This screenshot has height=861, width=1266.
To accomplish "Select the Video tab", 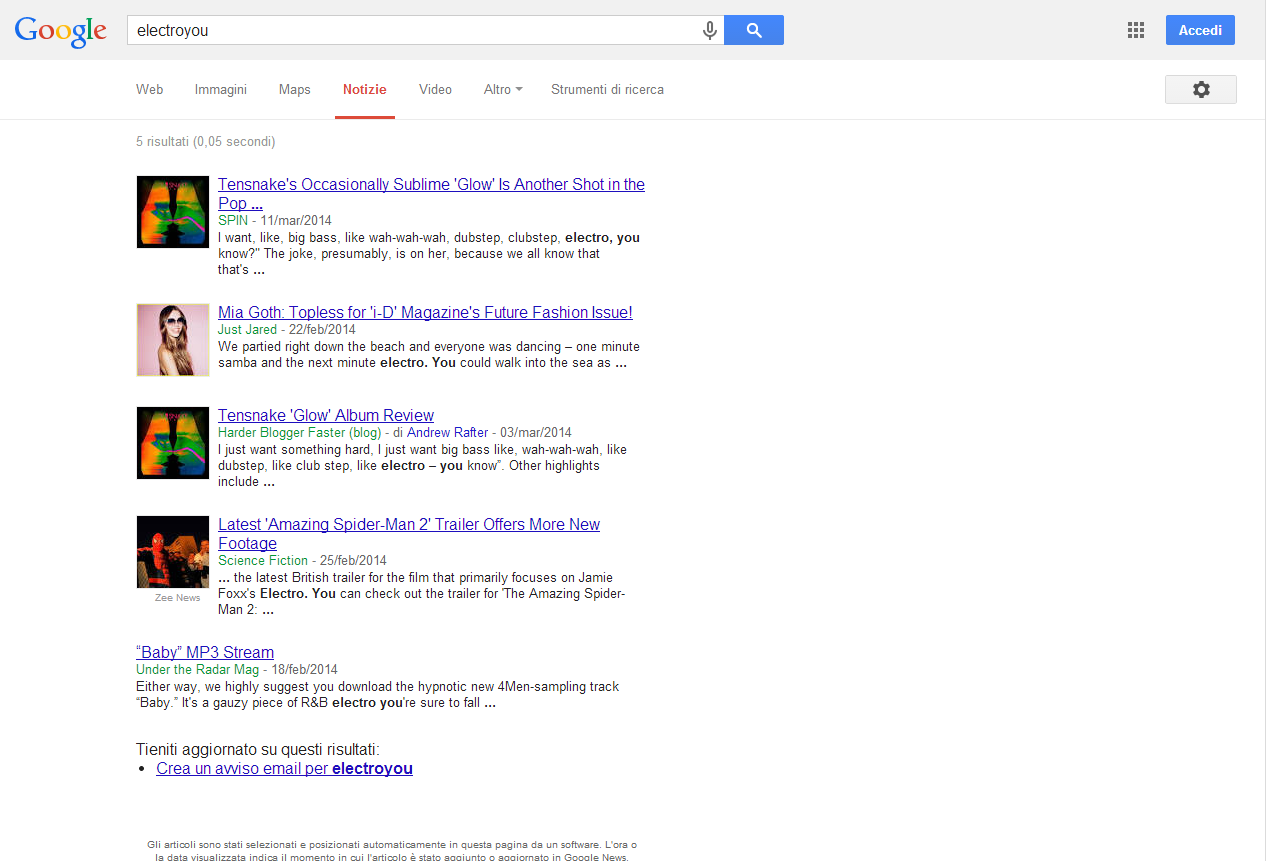I will coord(435,89).
